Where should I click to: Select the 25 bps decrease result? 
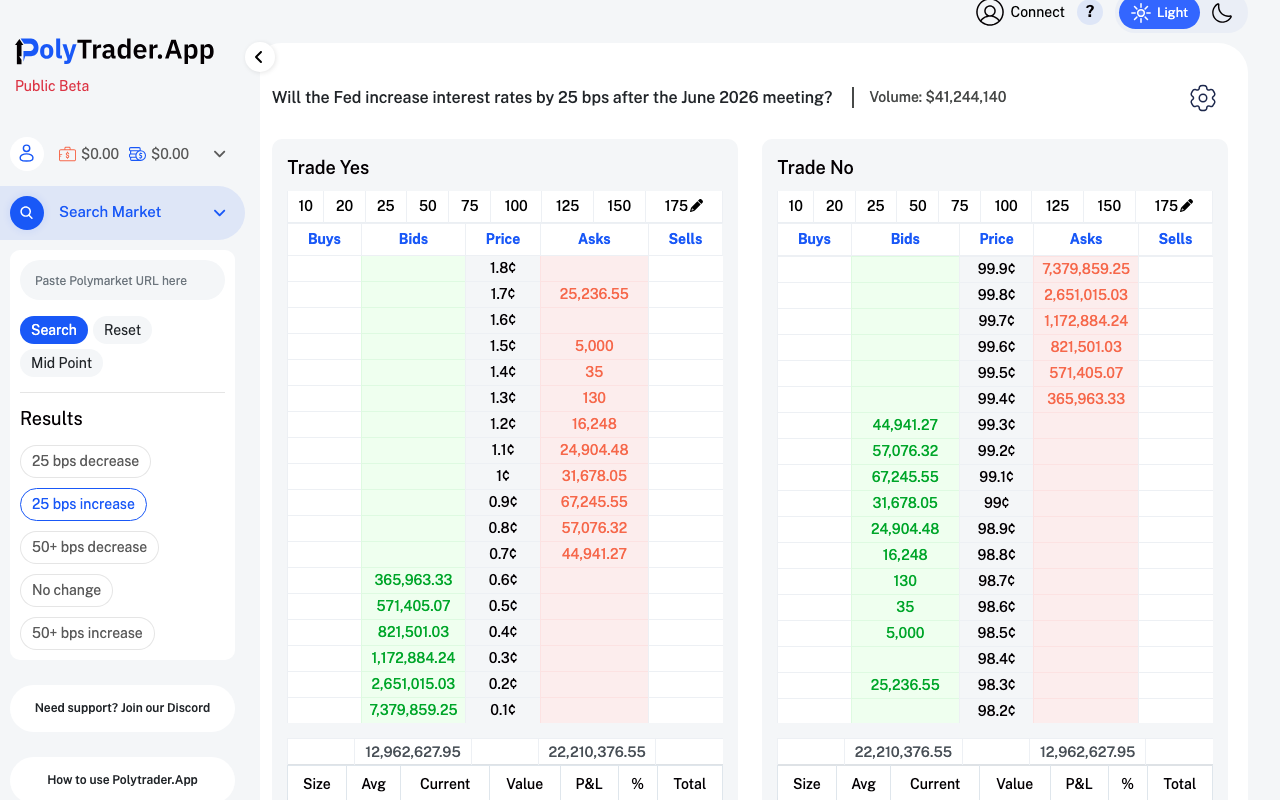[85, 461]
